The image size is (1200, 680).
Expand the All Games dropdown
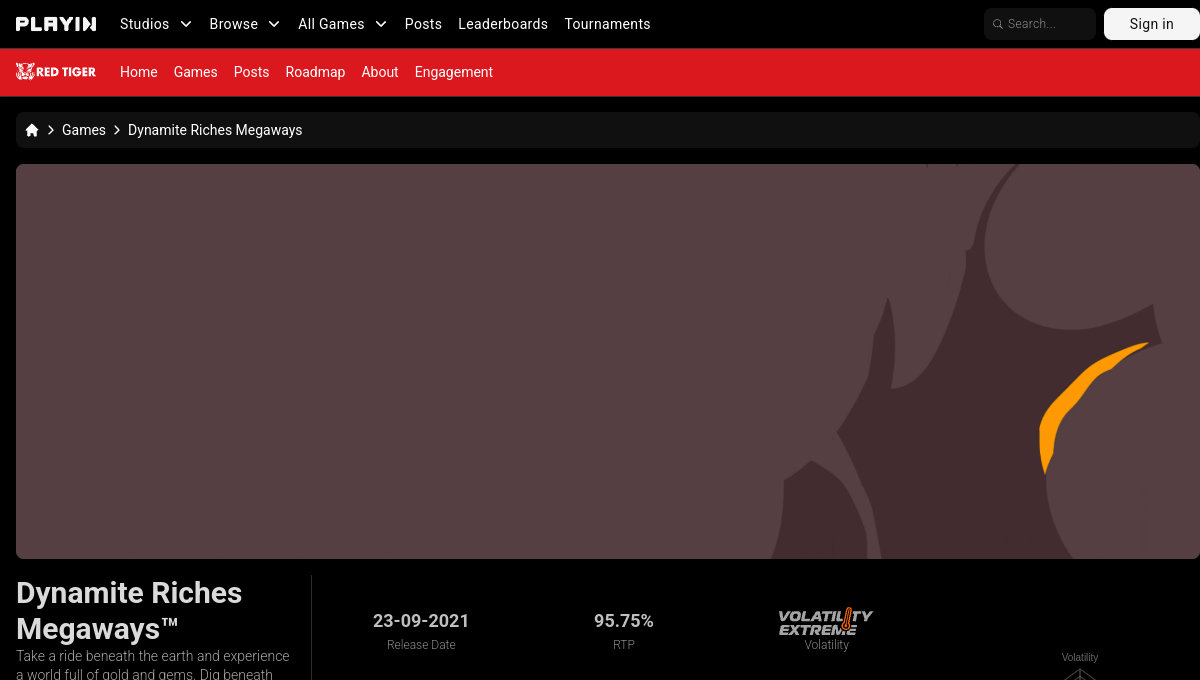[343, 24]
